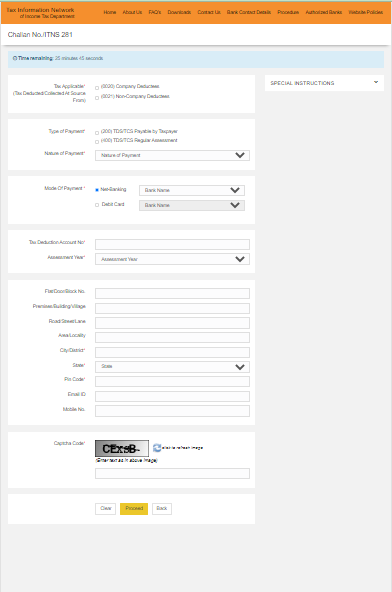The width and height of the screenshot is (392, 592).
Task: Click the CExsB captcha image
Action: pyautogui.click(x=122, y=449)
